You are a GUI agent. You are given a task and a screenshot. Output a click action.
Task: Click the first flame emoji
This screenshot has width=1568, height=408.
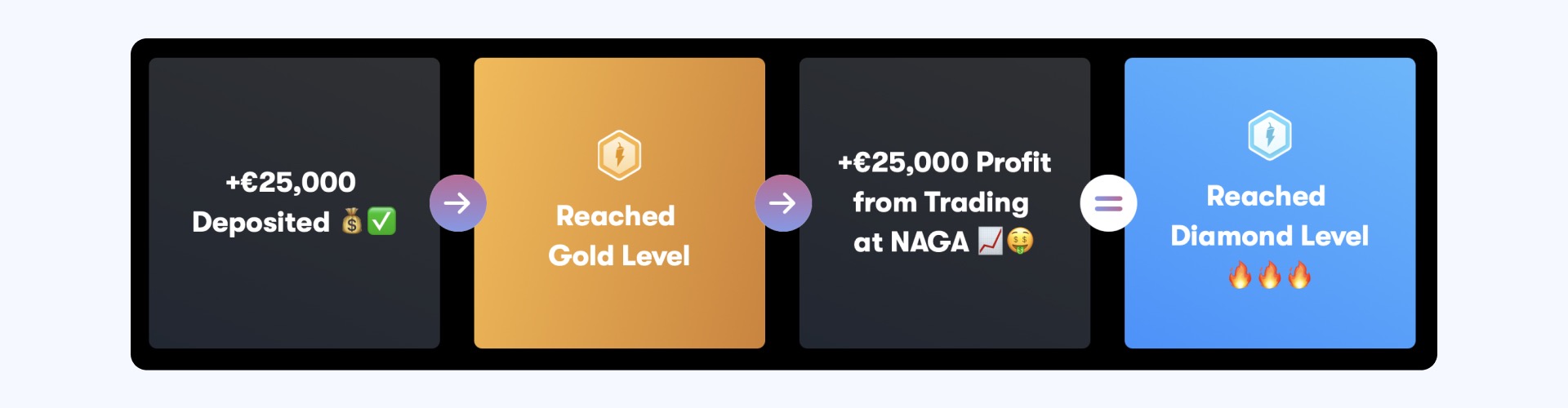click(x=1240, y=276)
